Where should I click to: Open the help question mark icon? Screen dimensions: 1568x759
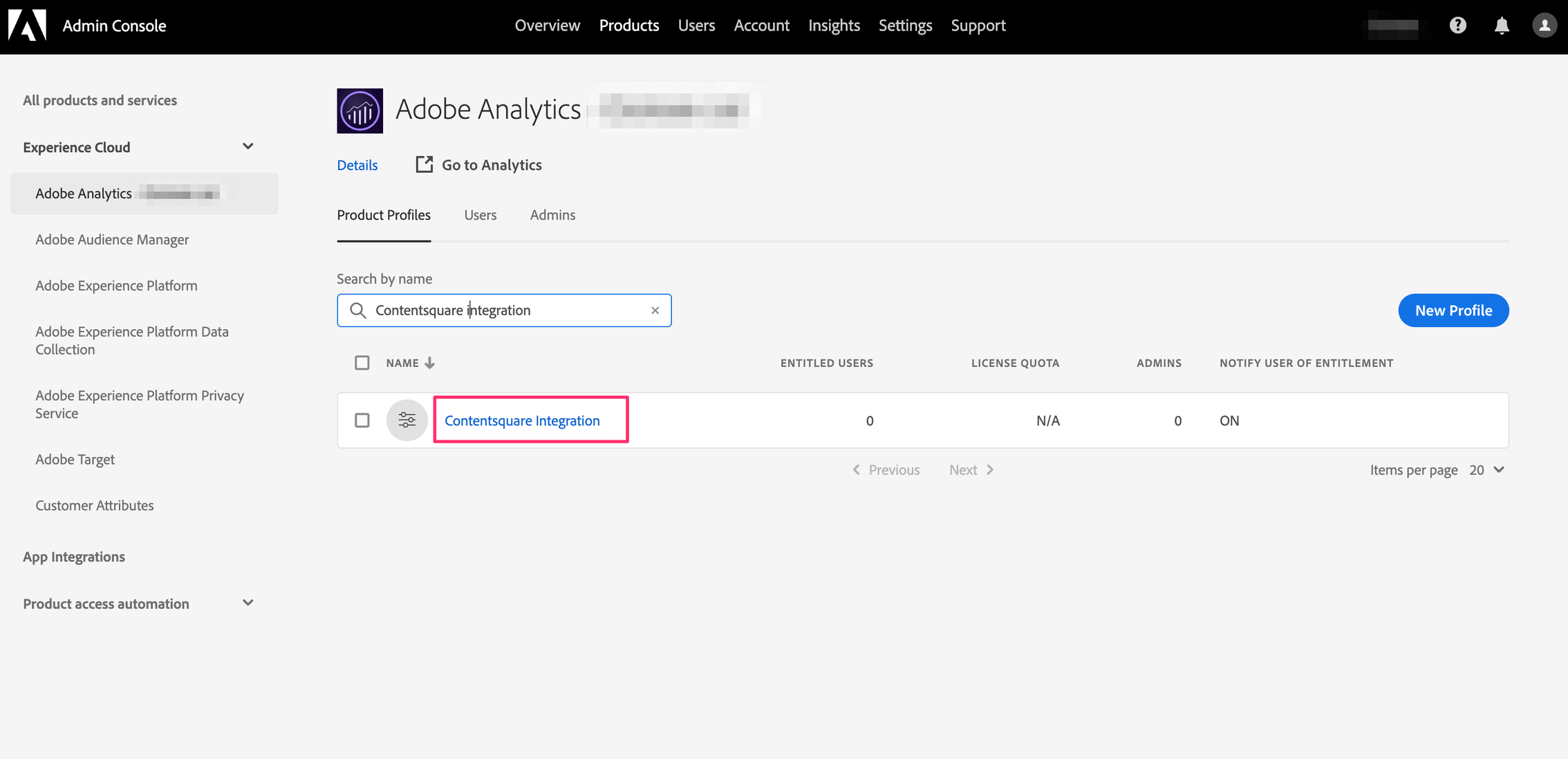coord(1458,26)
